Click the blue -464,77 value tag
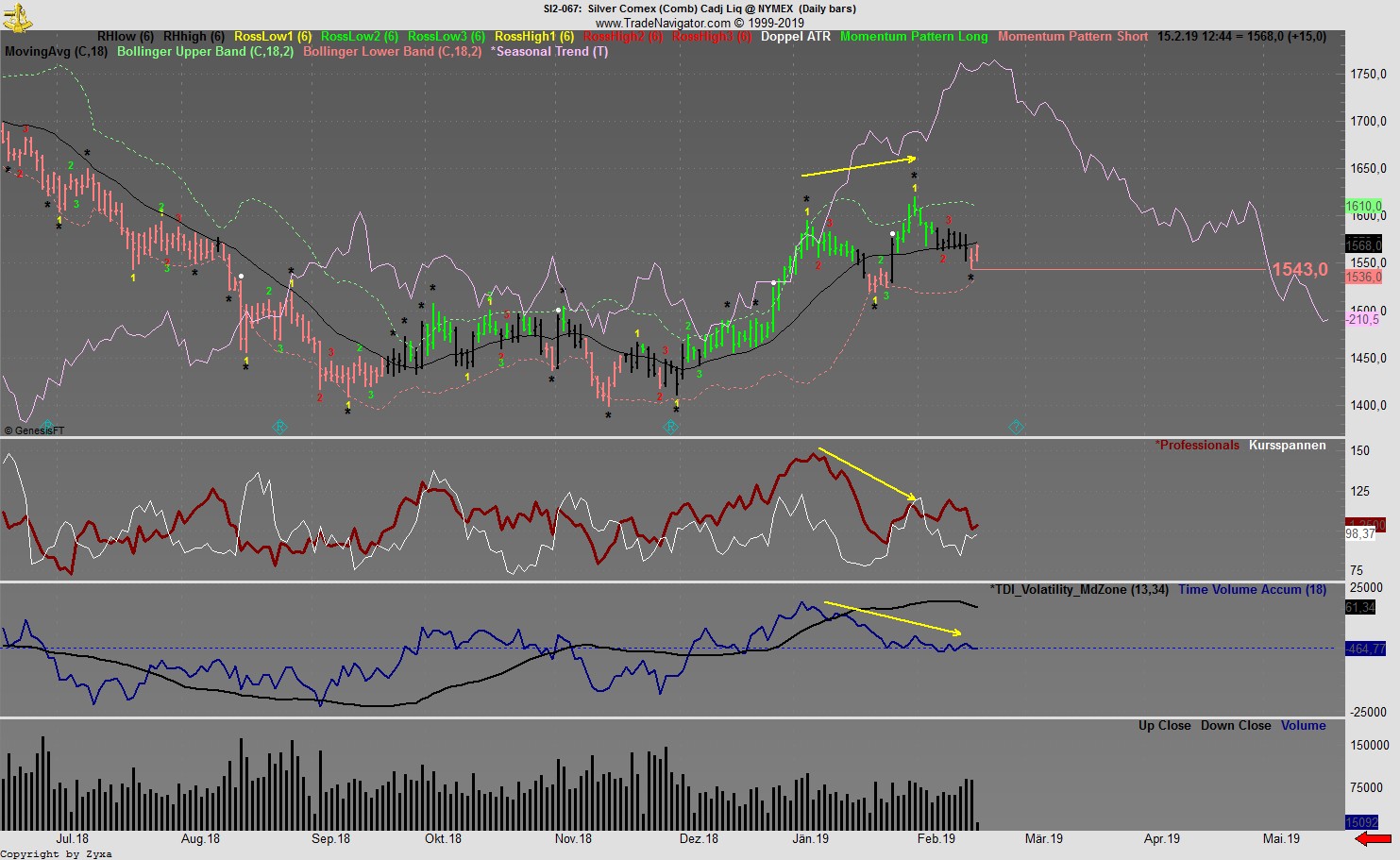The width and height of the screenshot is (1400, 860). click(x=1366, y=649)
